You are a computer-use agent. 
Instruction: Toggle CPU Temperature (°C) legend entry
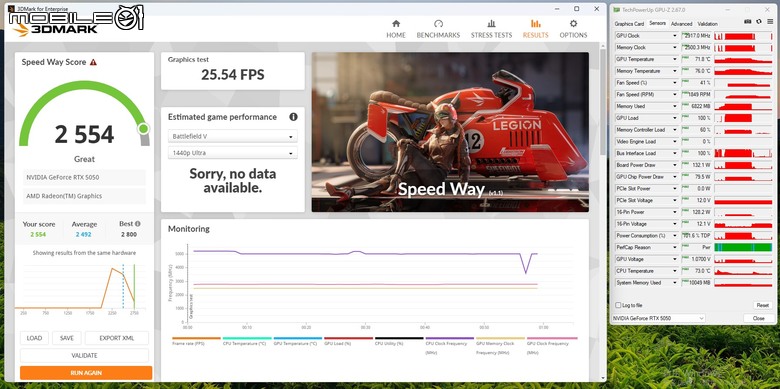click(247, 341)
